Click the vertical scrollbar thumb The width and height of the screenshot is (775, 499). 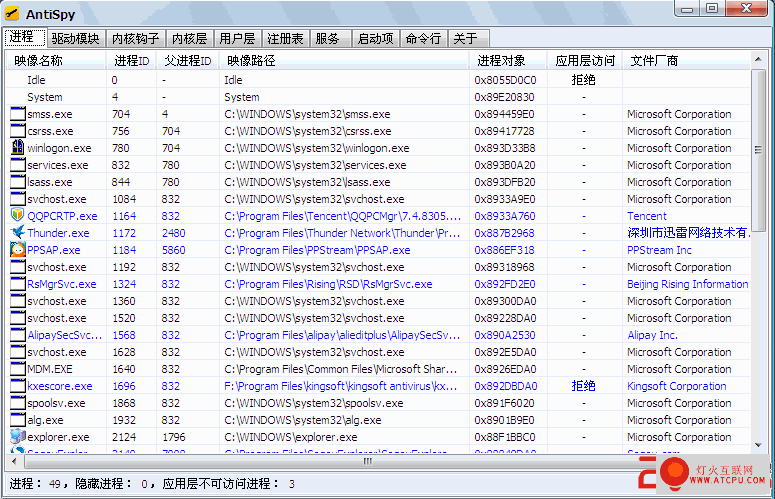[758, 149]
